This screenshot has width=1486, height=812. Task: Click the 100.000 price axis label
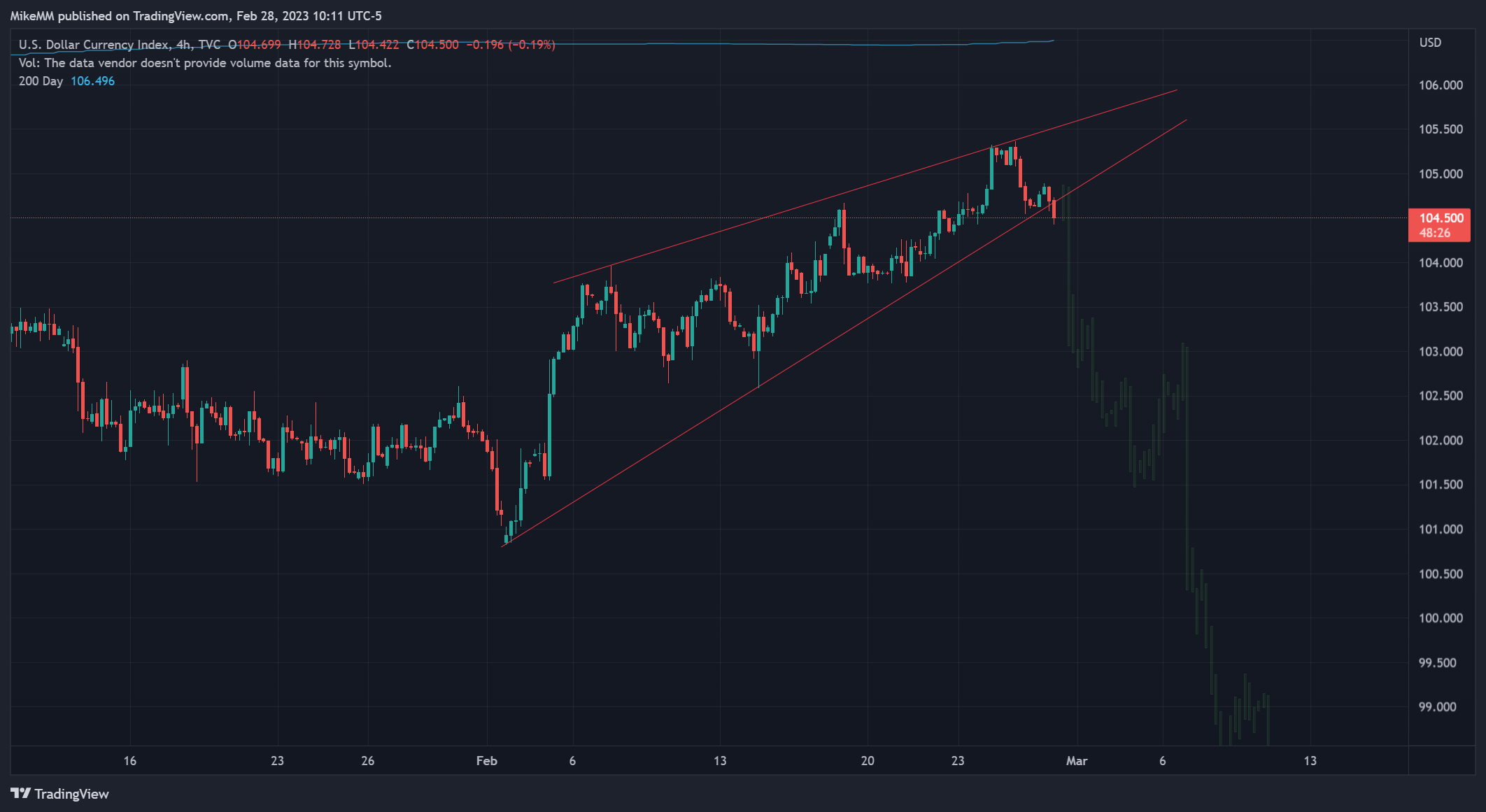[x=1441, y=618]
